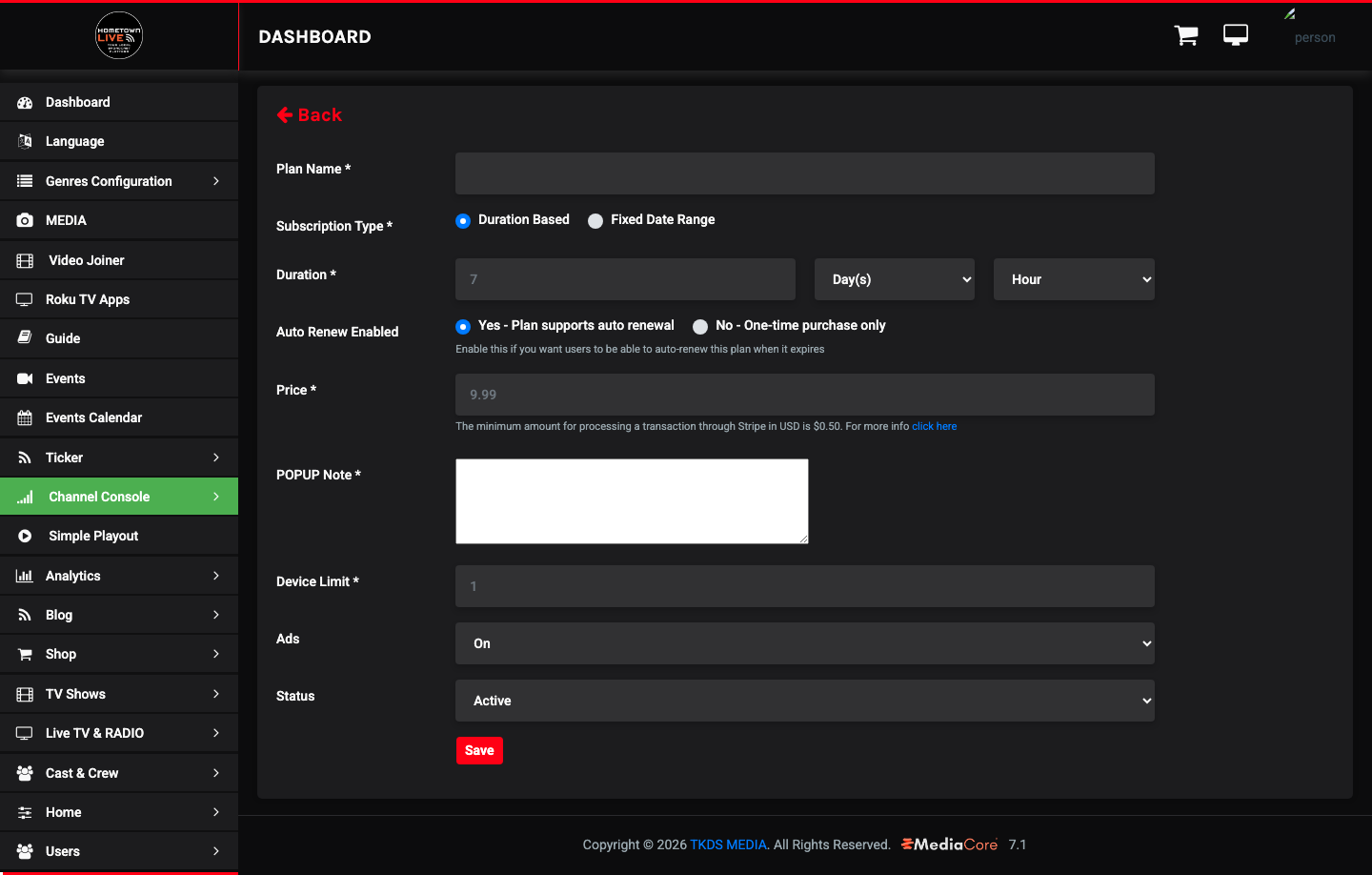The height and width of the screenshot is (875, 1372).
Task: Expand the Users submenu chevron
Action: [x=216, y=851]
